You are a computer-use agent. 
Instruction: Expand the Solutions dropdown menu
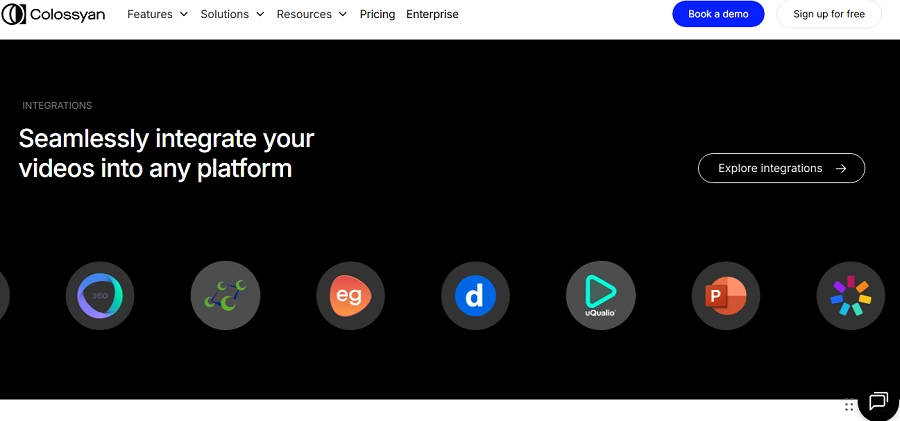[x=232, y=14]
